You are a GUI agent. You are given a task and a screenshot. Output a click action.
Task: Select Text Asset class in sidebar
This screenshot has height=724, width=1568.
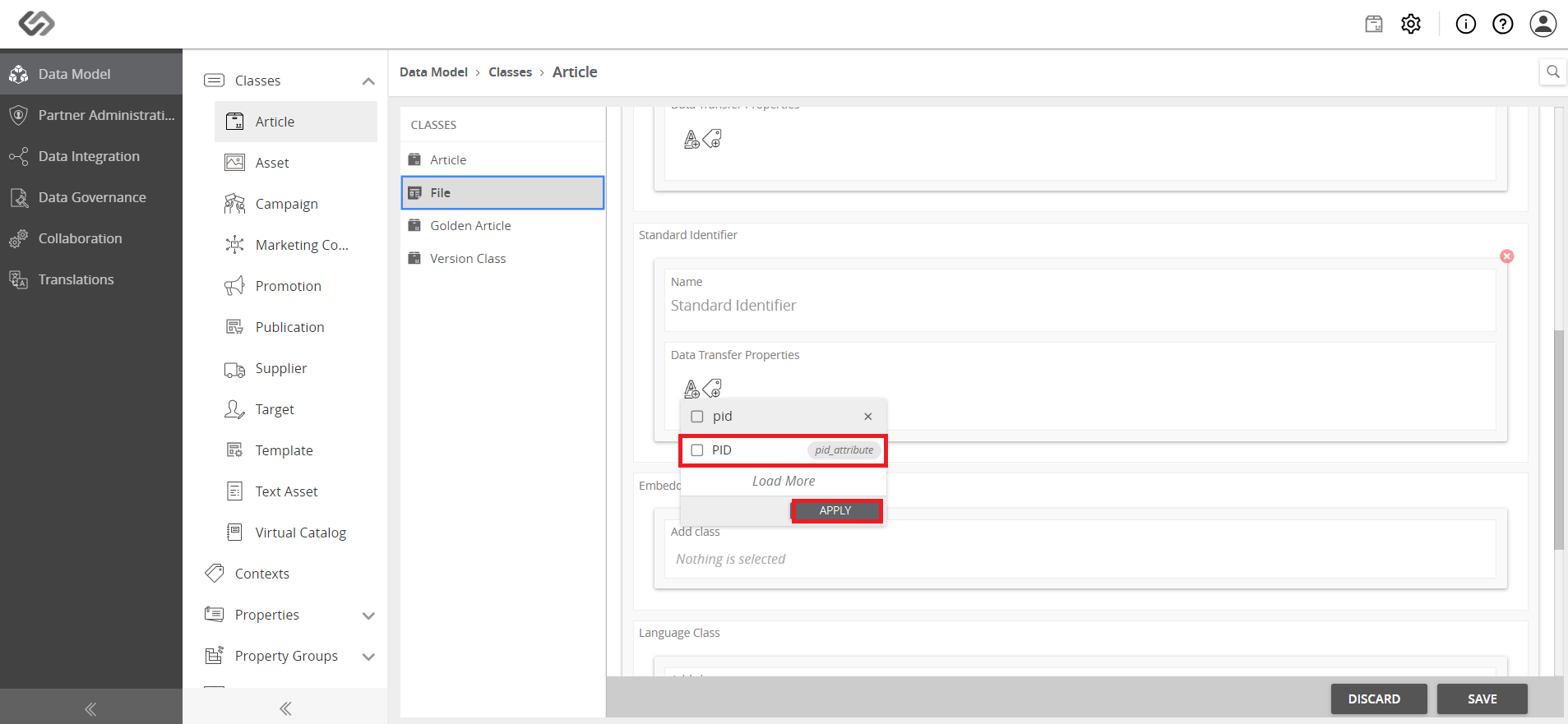coord(296,491)
